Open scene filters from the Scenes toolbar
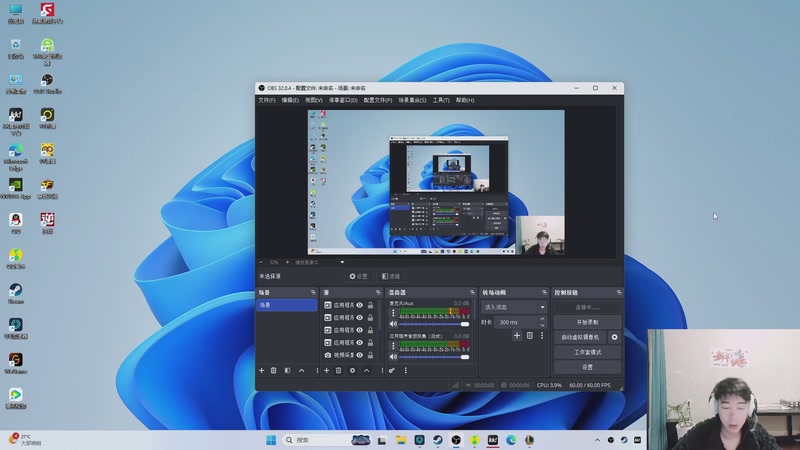800x450 pixels. [287, 370]
